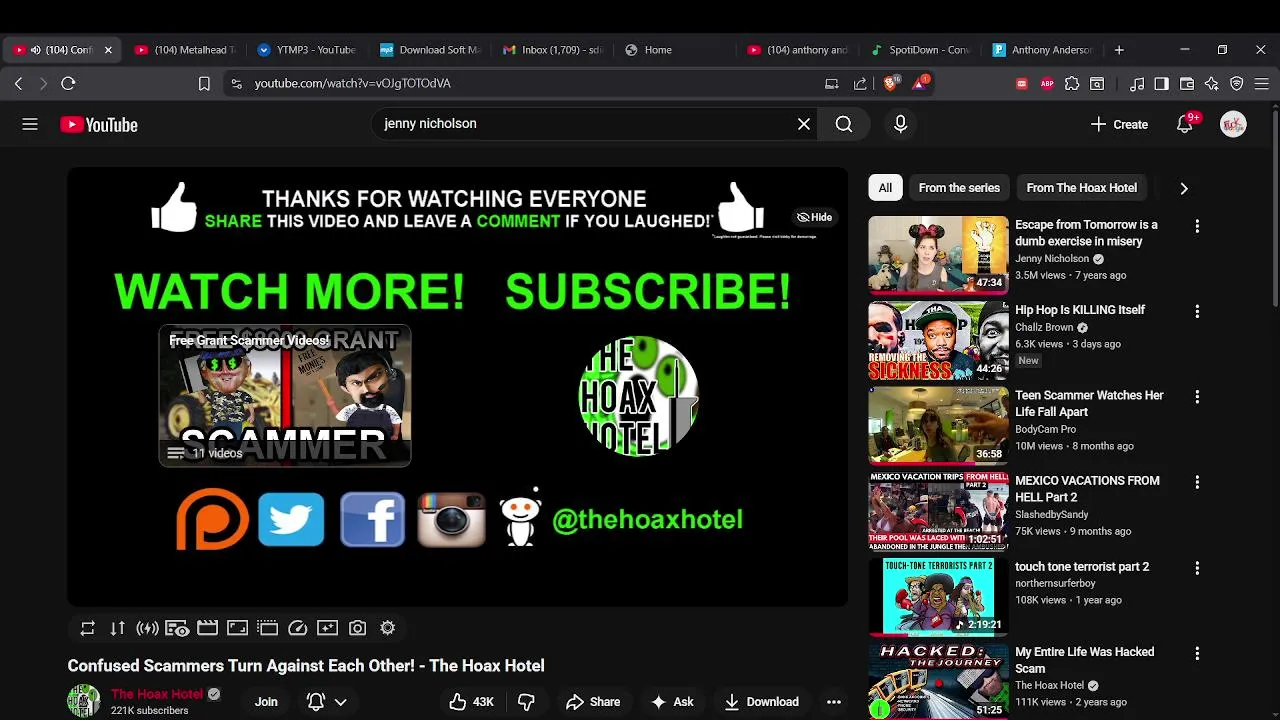
Task: Take a screenshot with the camera icon
Action: pos(357,628)
